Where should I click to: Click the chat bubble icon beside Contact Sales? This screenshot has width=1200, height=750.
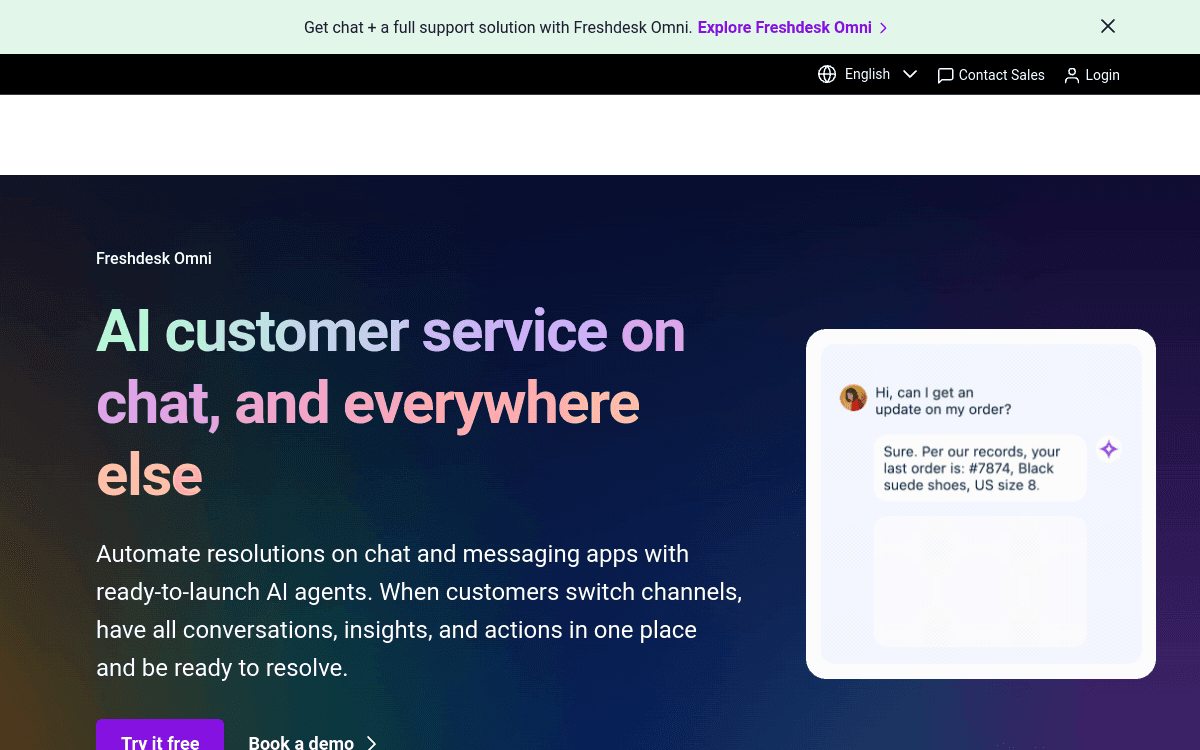pyautogui.click(x=945, y=74)
